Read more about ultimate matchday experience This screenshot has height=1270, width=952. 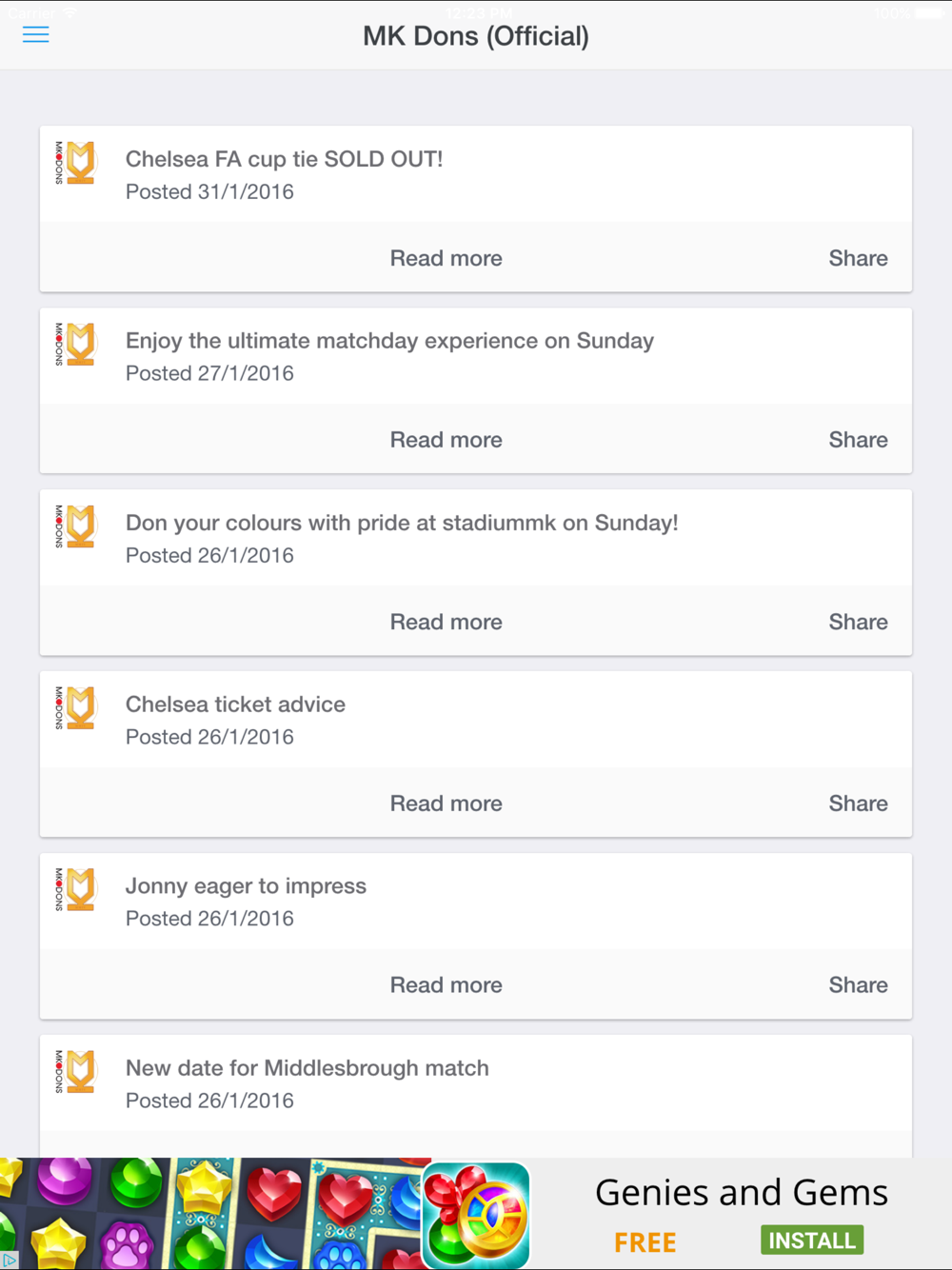[x=446, y=440]
